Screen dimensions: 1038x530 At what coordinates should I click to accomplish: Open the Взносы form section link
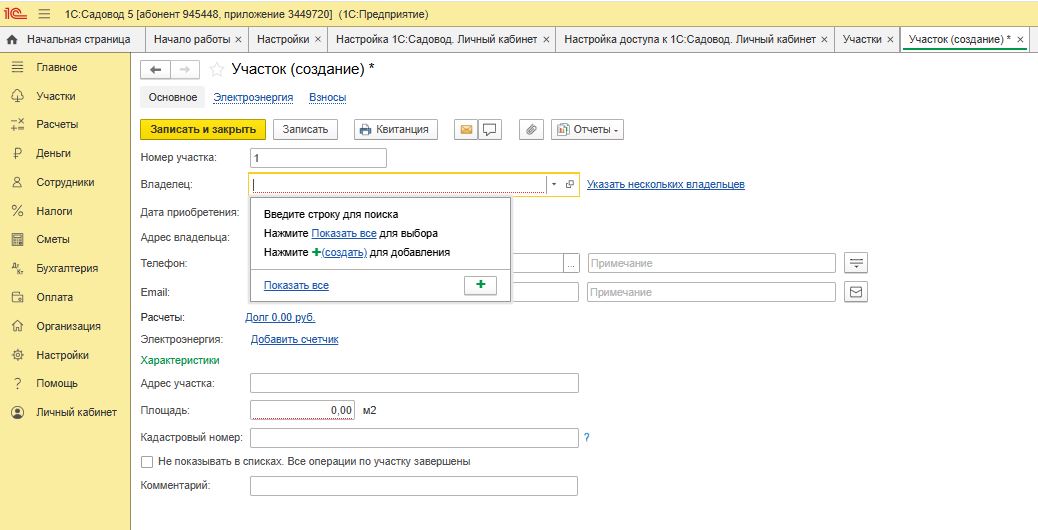coord(328,97)
